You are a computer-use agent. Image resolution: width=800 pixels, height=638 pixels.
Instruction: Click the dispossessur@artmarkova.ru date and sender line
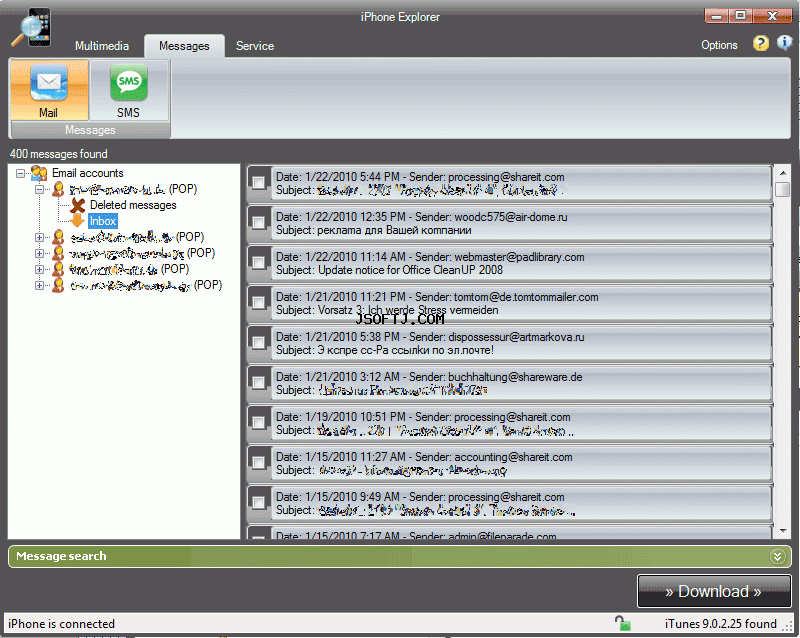coord(430,337)
